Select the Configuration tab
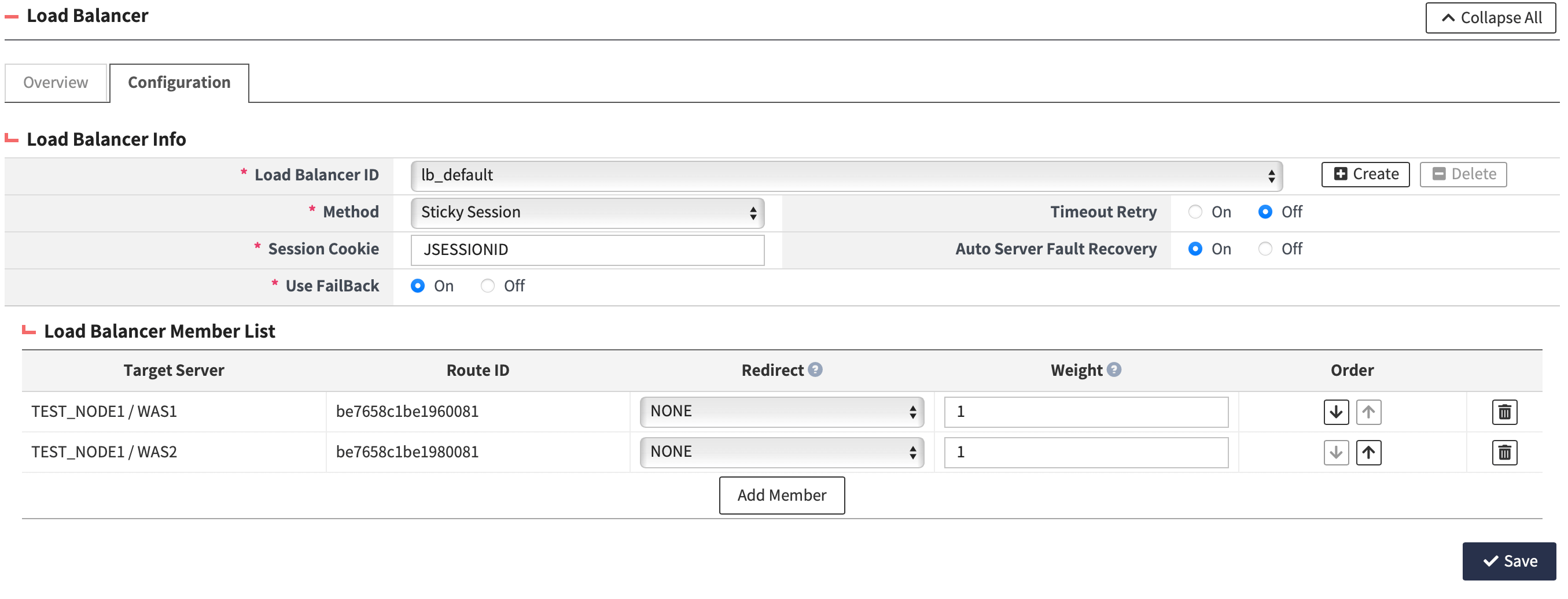The image size is (1568, 599). pos(178,82)
